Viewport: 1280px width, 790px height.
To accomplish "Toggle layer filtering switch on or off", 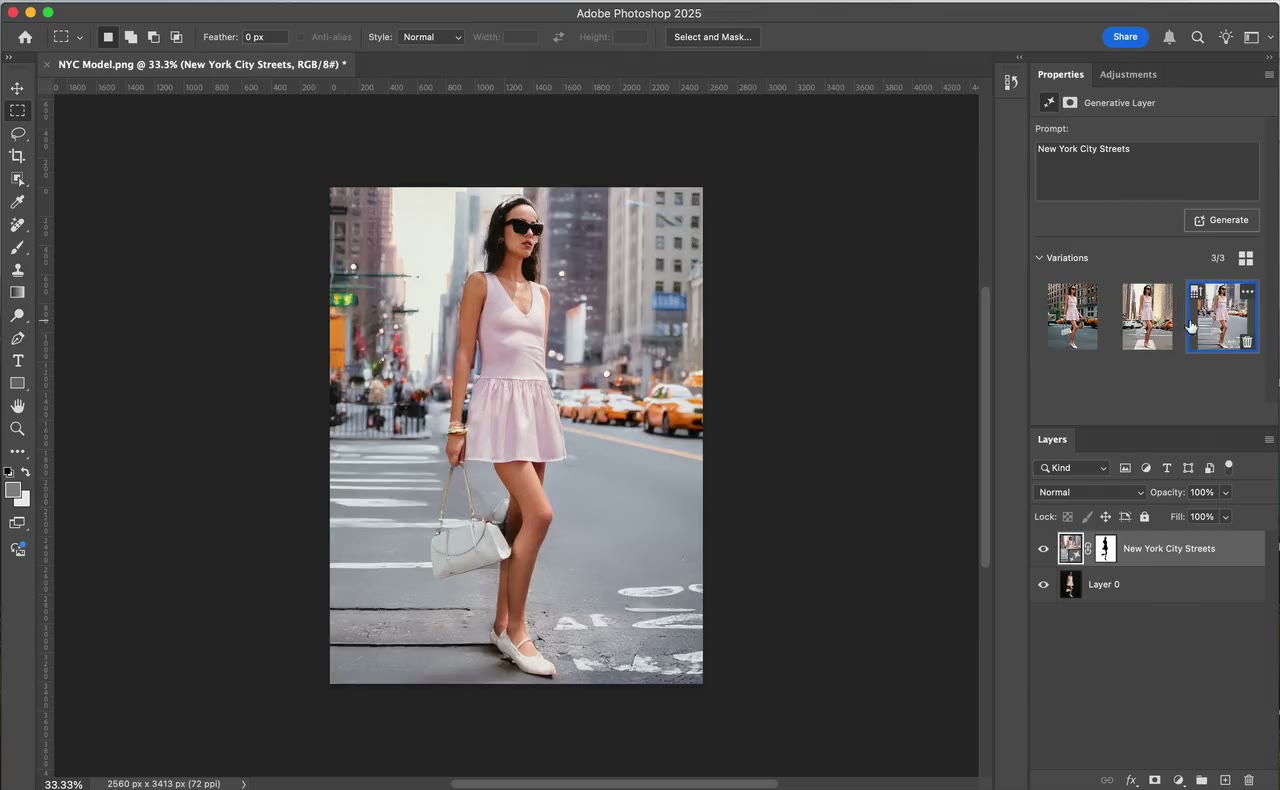I will pos(1229,467).
